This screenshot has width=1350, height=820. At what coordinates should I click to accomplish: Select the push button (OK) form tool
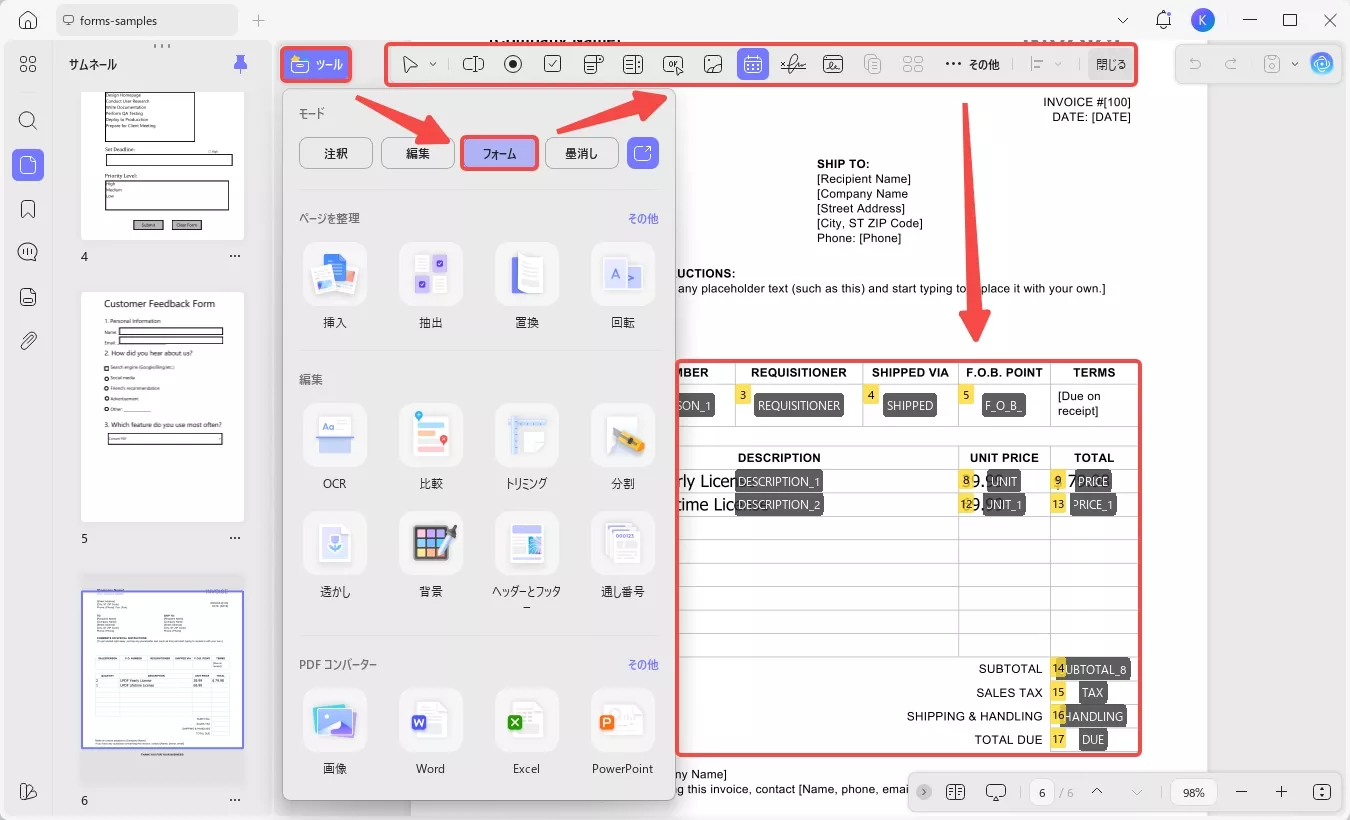tap(672, 63)
